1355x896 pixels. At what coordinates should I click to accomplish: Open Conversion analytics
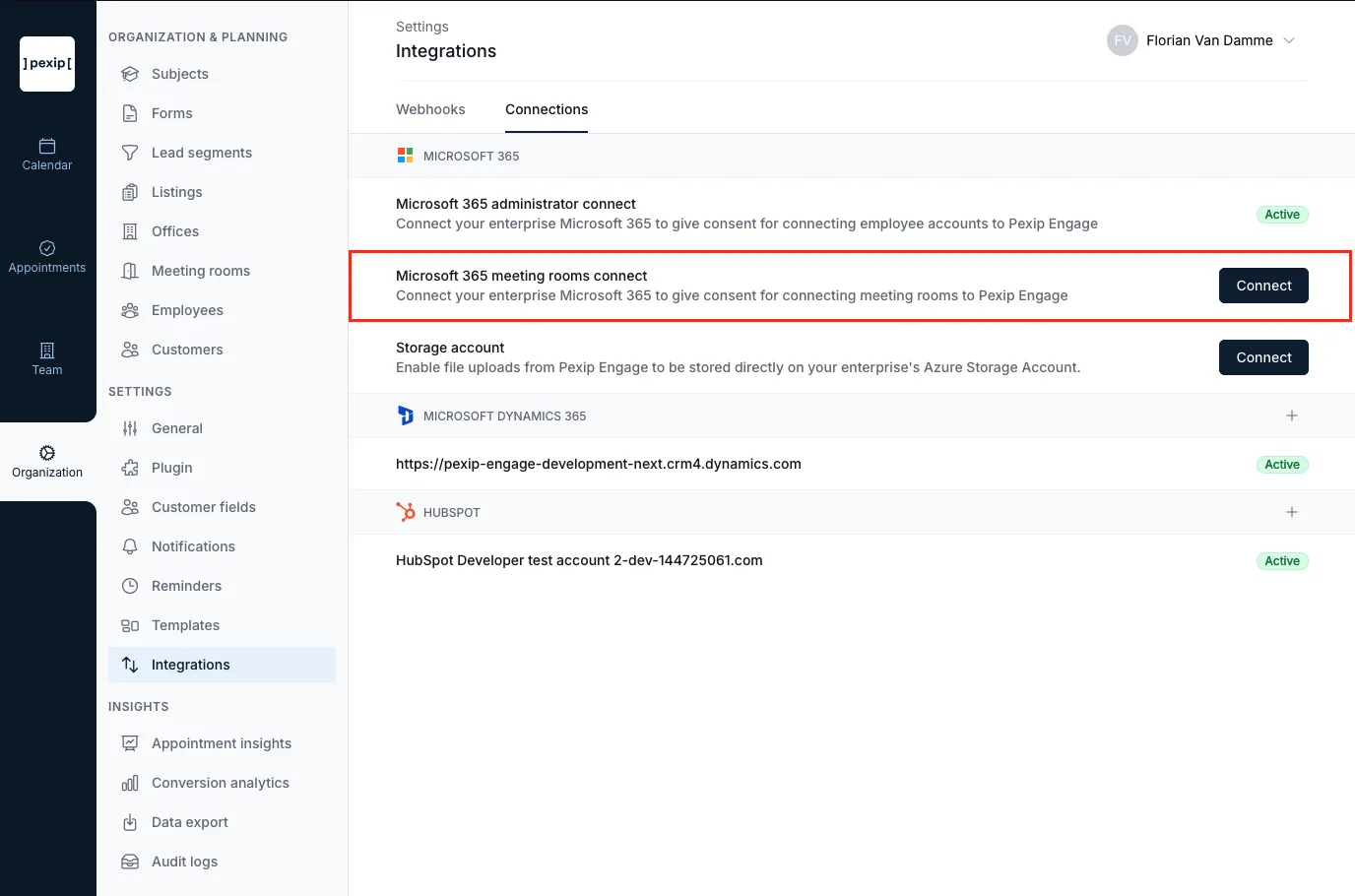coord(222,783)
